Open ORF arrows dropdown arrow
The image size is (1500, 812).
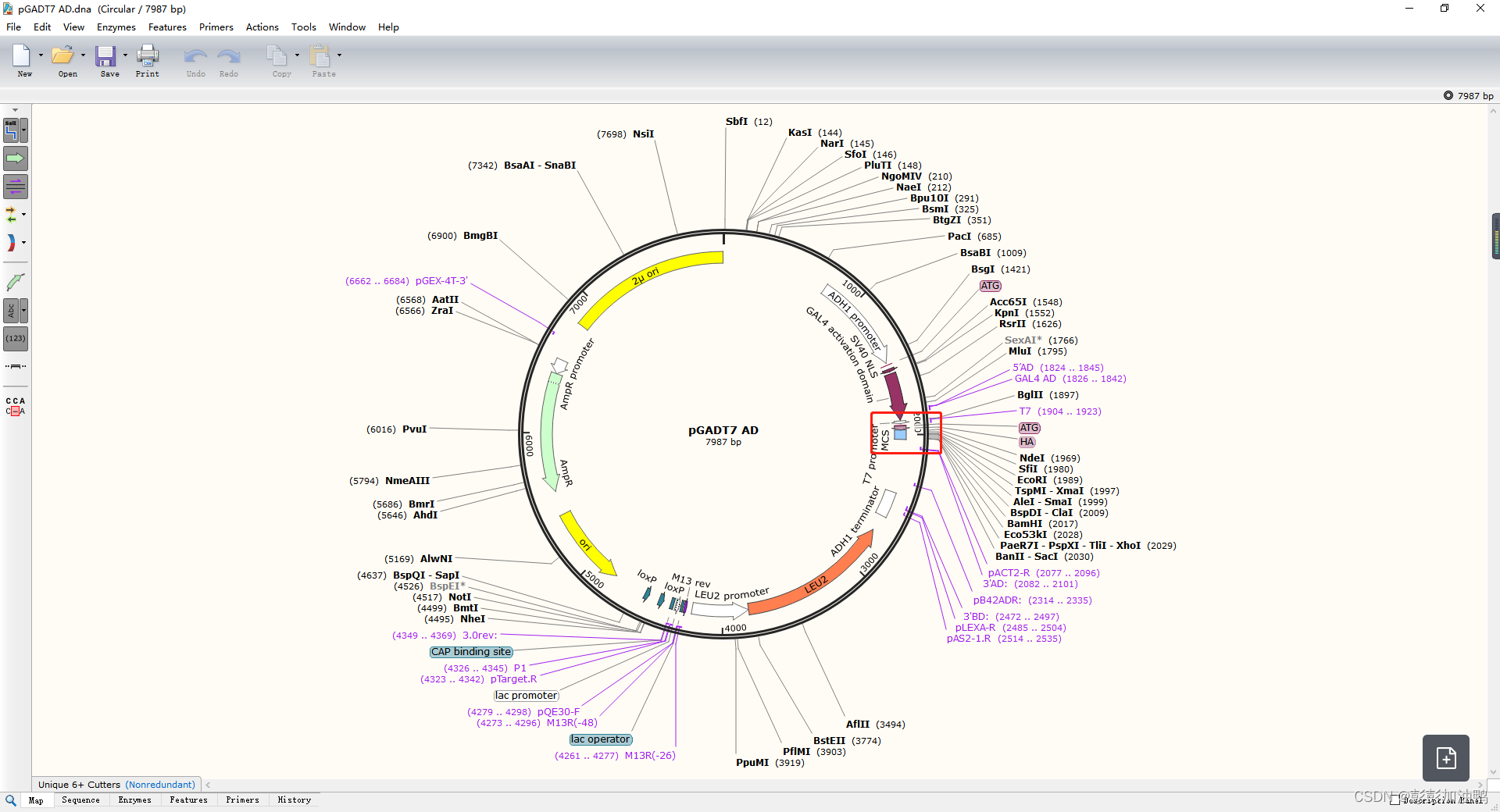pos(24,214)
